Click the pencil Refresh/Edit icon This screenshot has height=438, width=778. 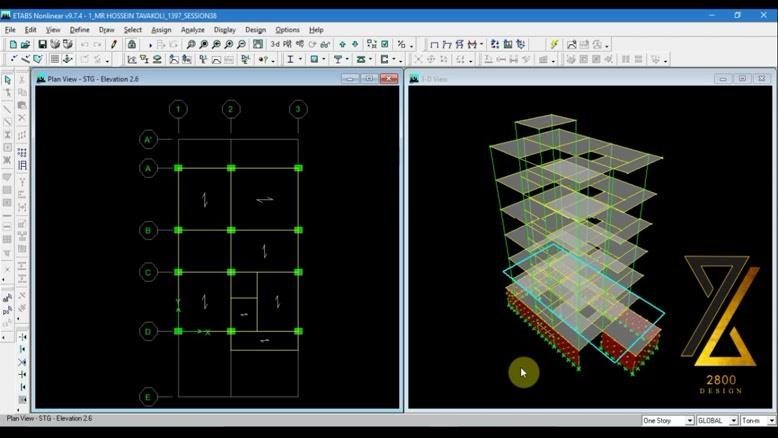click(113, 45)
